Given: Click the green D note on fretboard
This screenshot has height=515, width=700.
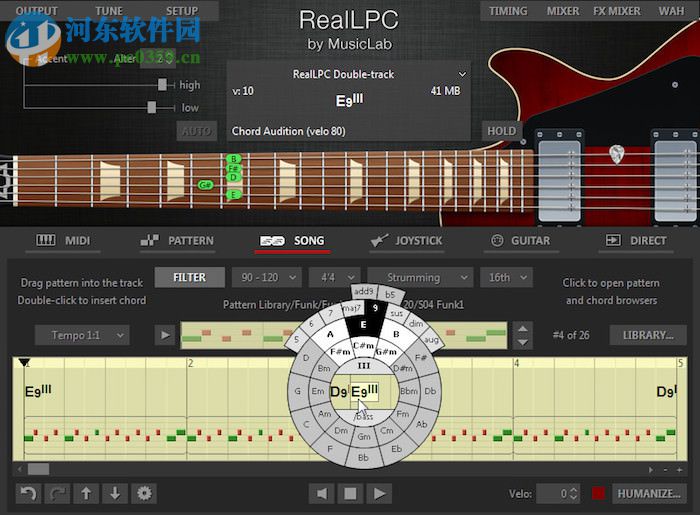Looking at the screenshot, I should click(x=233, y=177).
